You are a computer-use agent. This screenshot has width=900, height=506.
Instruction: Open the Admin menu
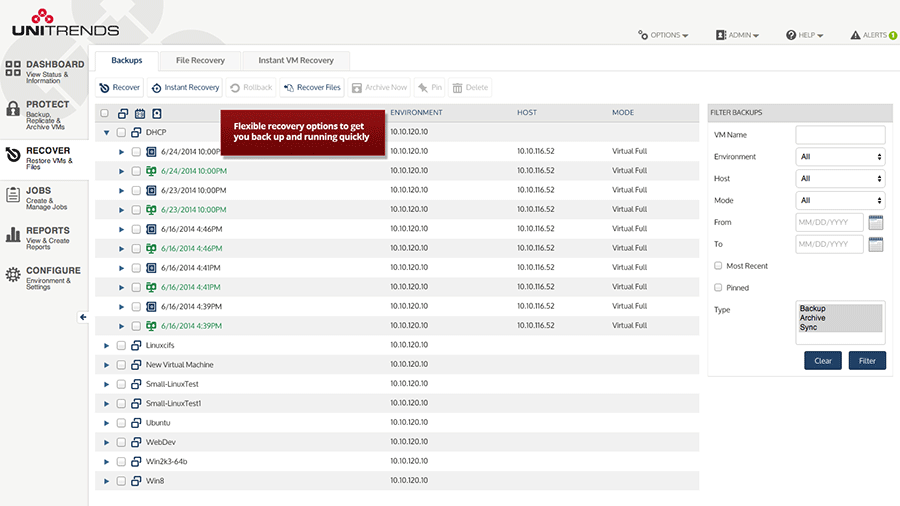pyautogui.click(x=737, y=35)
